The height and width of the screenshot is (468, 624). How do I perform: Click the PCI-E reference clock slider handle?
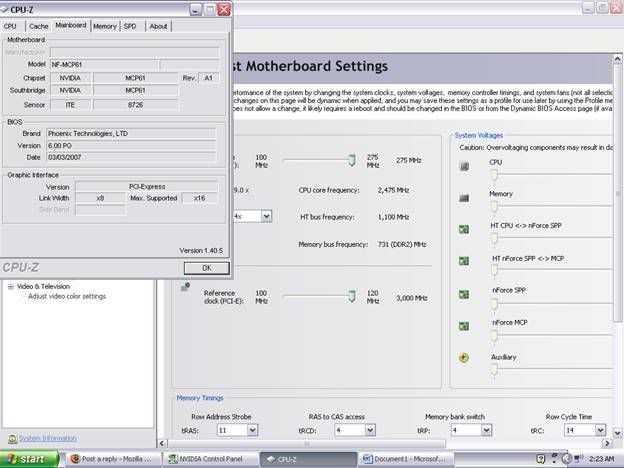[352, 296]
